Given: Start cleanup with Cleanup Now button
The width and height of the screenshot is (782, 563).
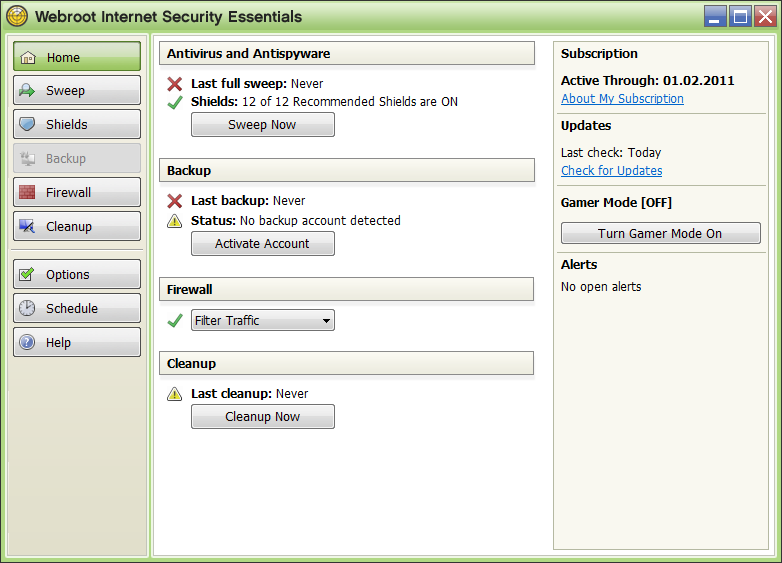Looking at the screenshot, I should pos(262,416).
